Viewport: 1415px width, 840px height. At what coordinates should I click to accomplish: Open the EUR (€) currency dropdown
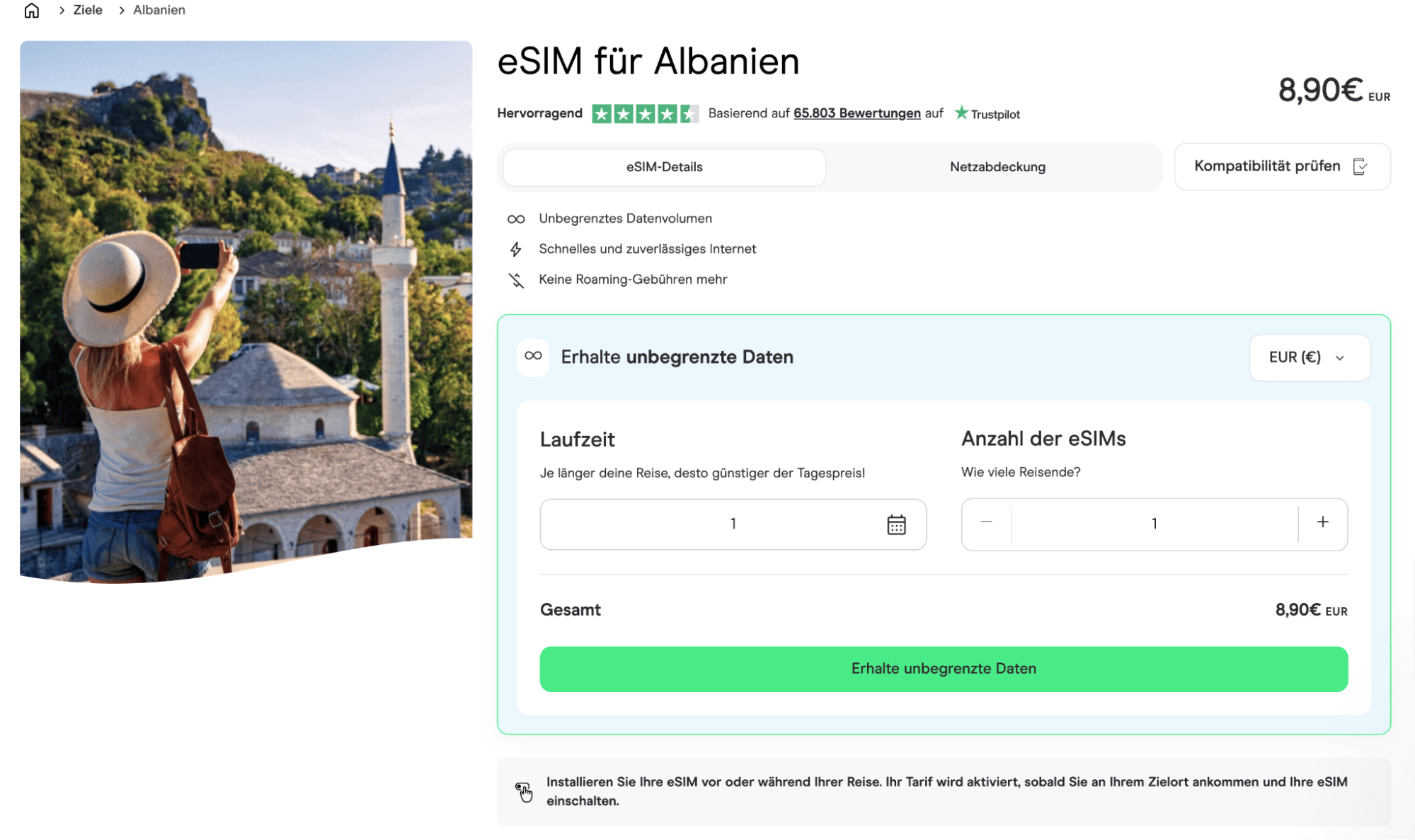(x=1309, y=357)
